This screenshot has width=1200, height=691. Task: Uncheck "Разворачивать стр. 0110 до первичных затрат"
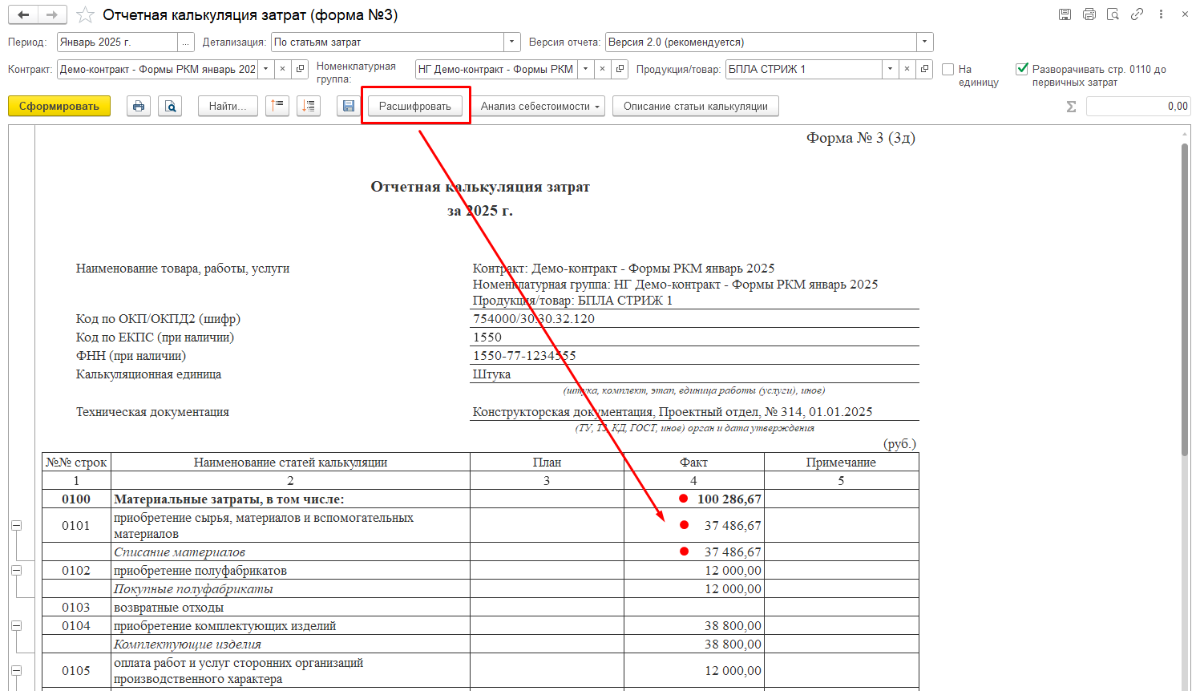[1022, 69]
